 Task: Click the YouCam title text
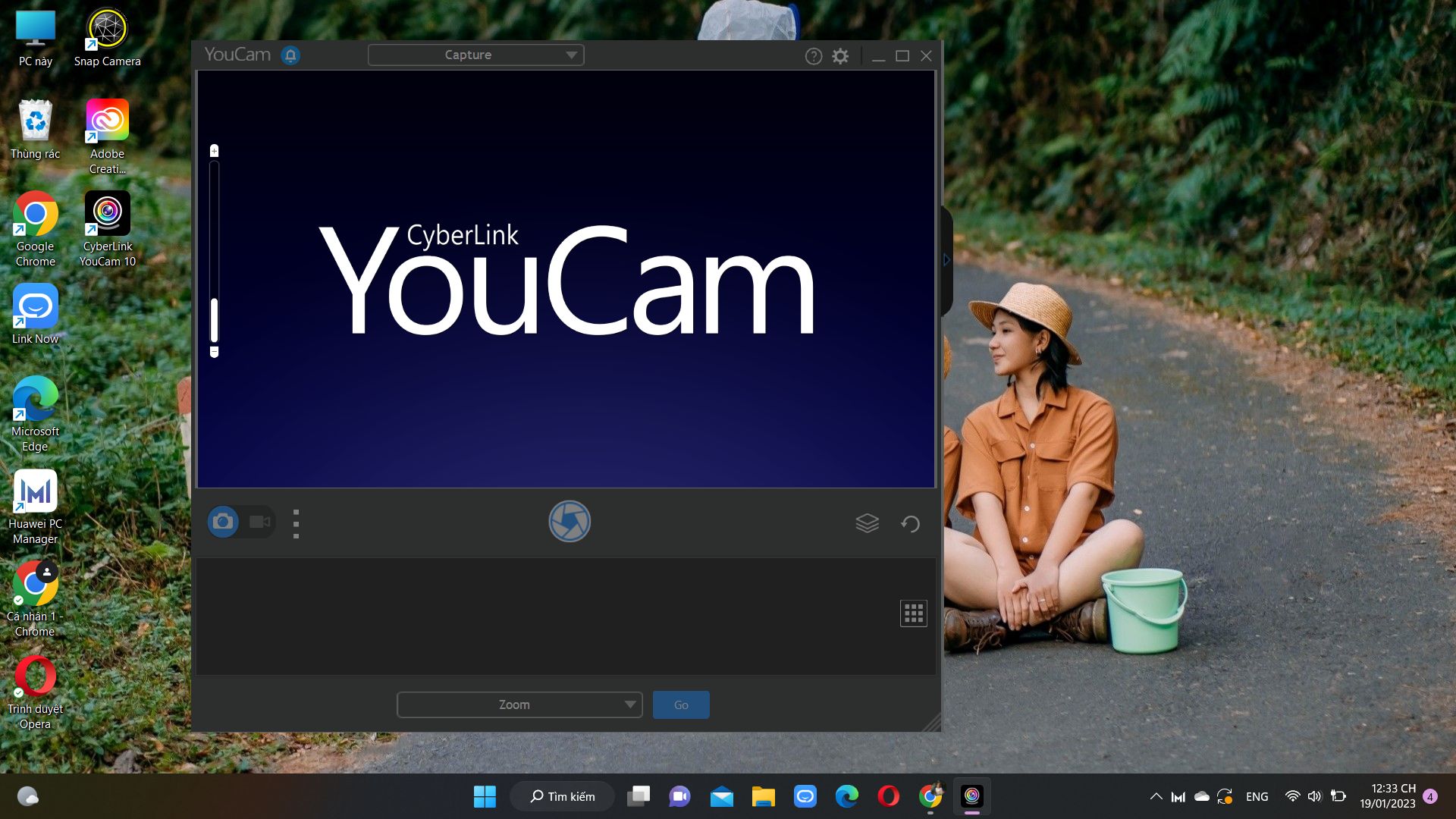point(237,55)
